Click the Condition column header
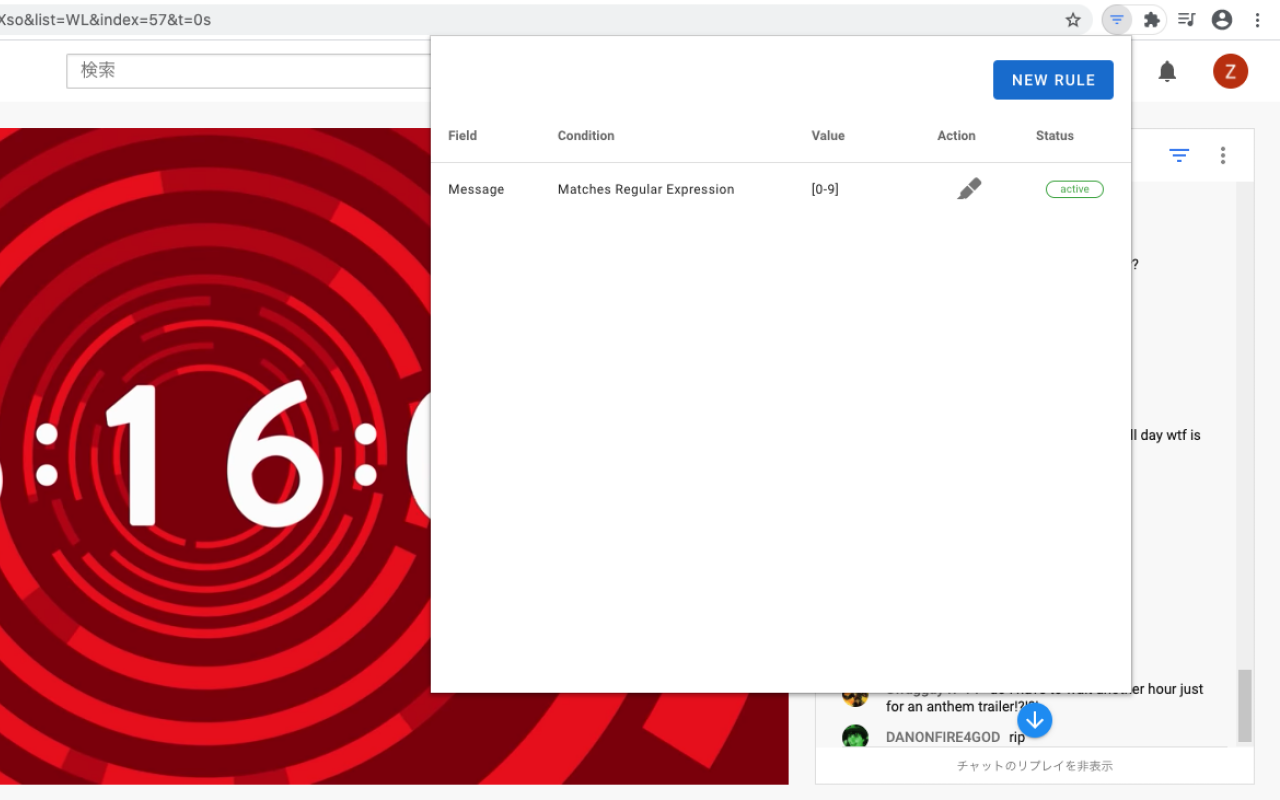Image resolution: width=1280 pixels, height=800 pixels. (586, 136)
